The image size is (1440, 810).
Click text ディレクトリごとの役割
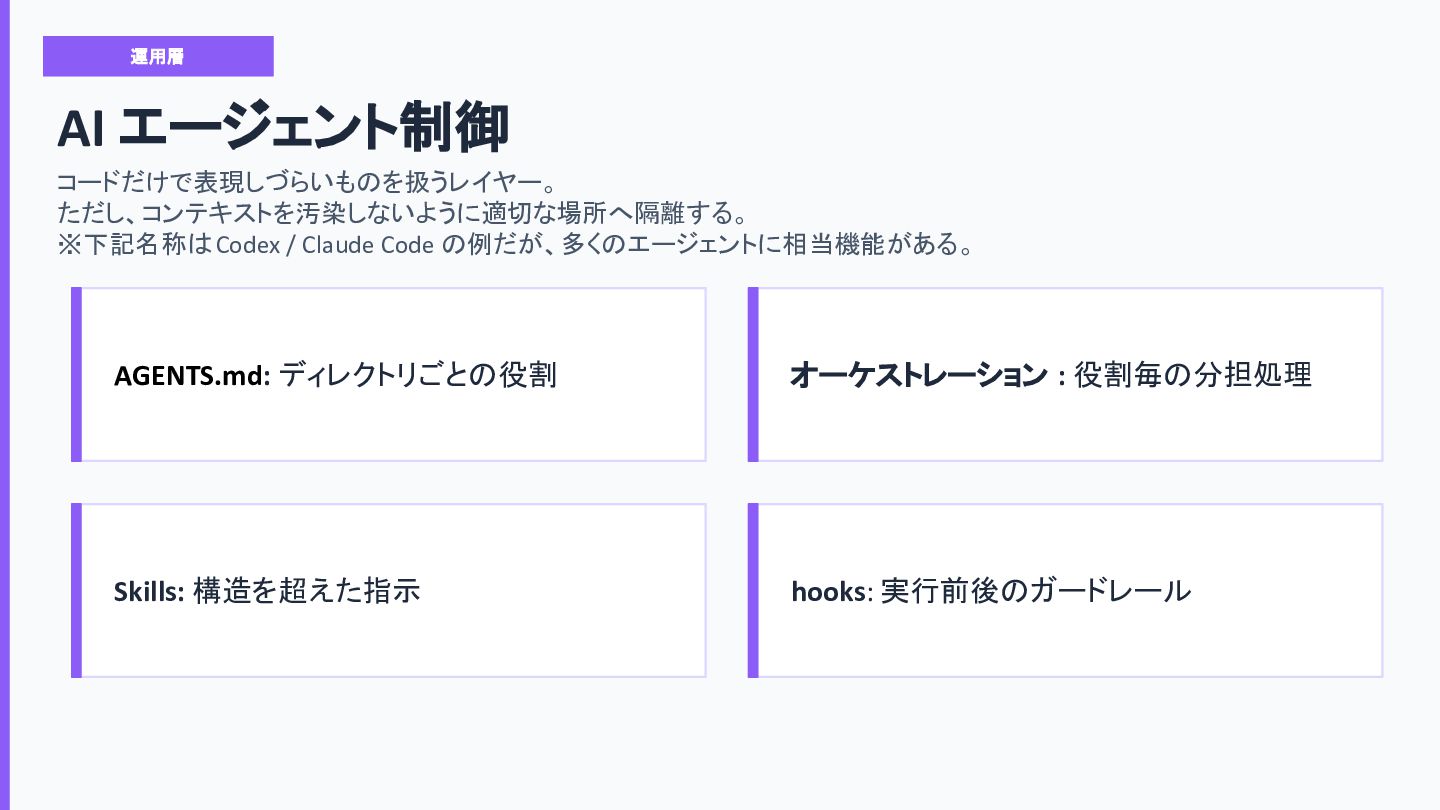(418, 376)
